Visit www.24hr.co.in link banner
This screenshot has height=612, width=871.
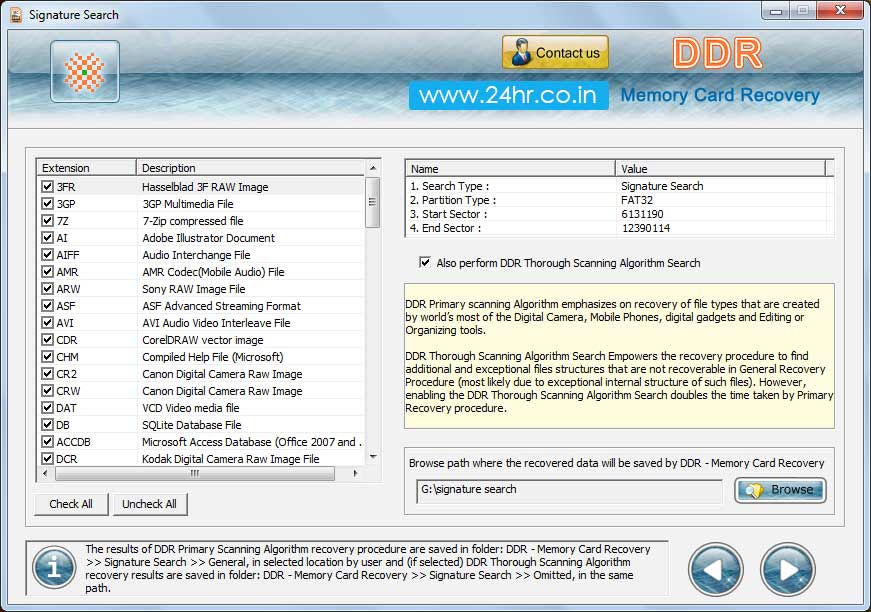click(x=508, y=95)
